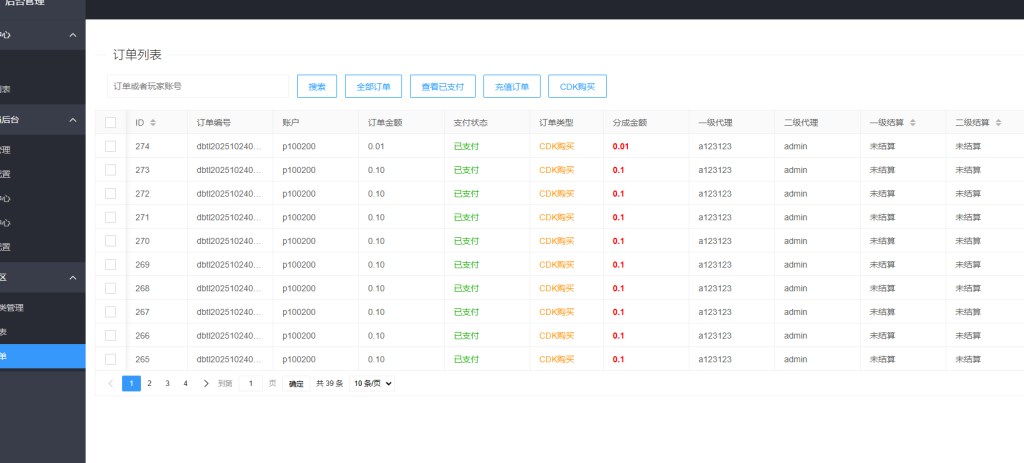Collapse the top sidebar menu group chevron
The image size is (1024, 463).
[72, 35]
